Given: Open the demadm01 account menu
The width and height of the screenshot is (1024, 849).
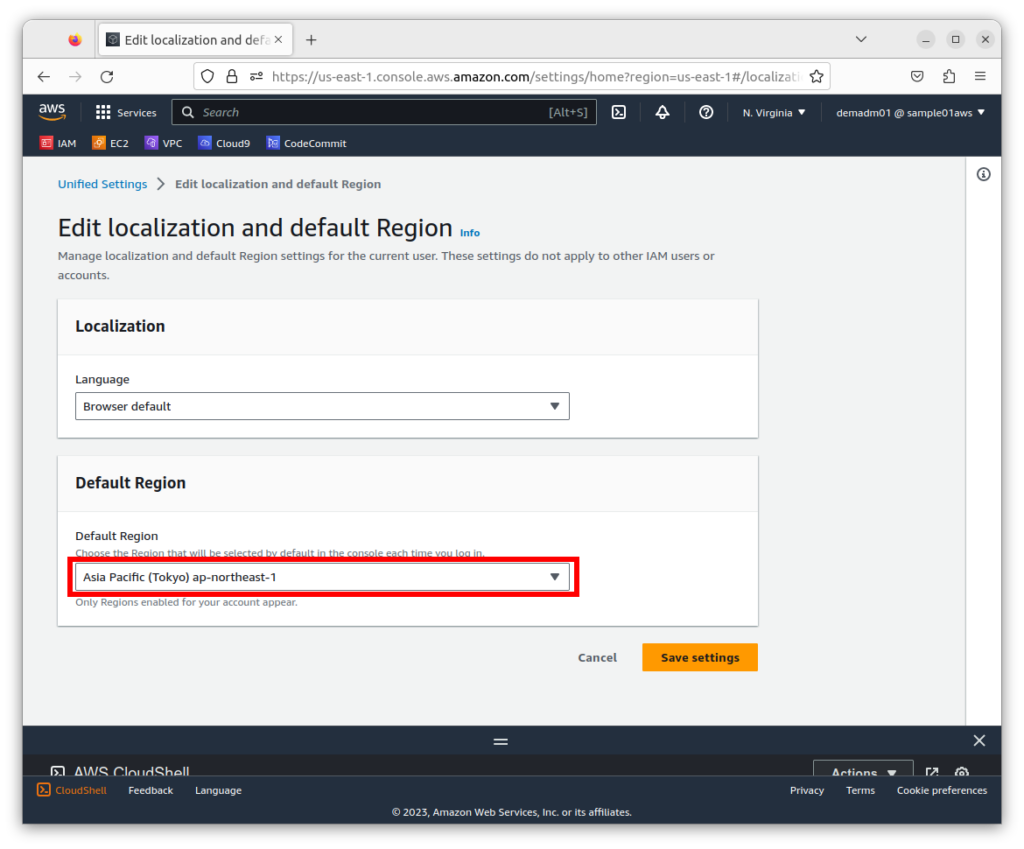Looking at the screenshot, I should click(910, 113).
